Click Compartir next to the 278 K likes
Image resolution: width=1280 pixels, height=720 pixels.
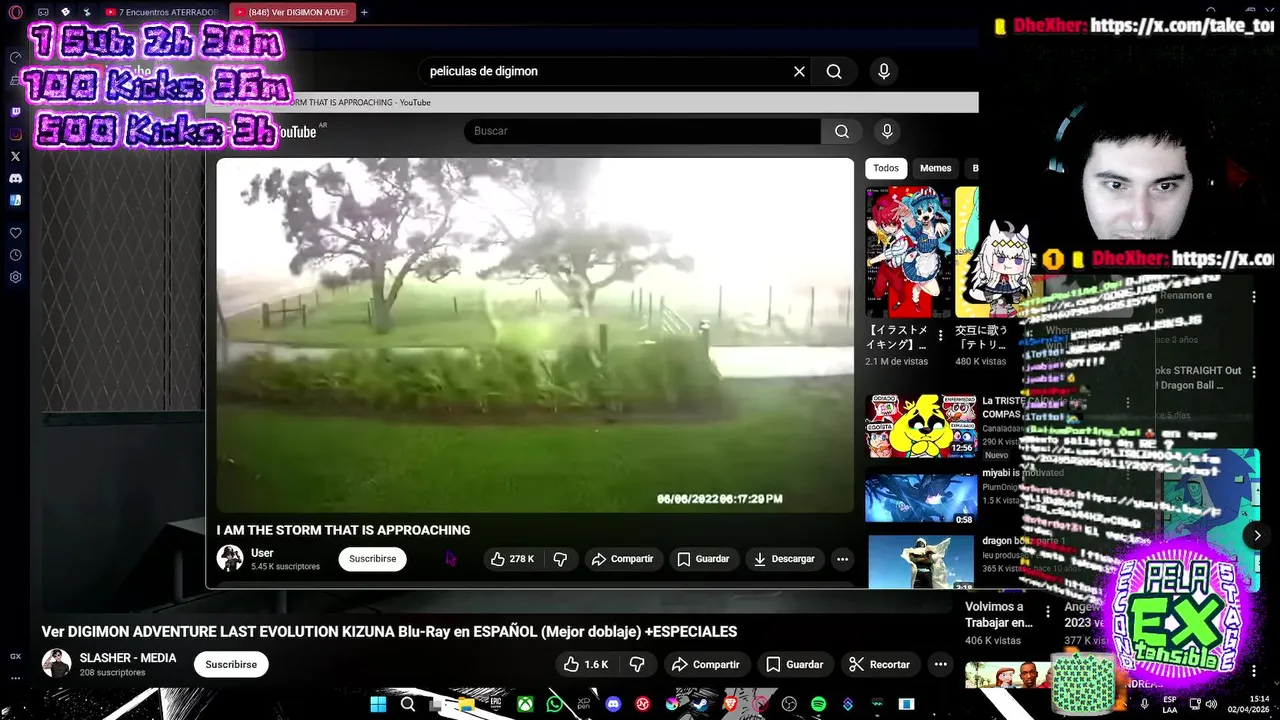click(622, 559)
